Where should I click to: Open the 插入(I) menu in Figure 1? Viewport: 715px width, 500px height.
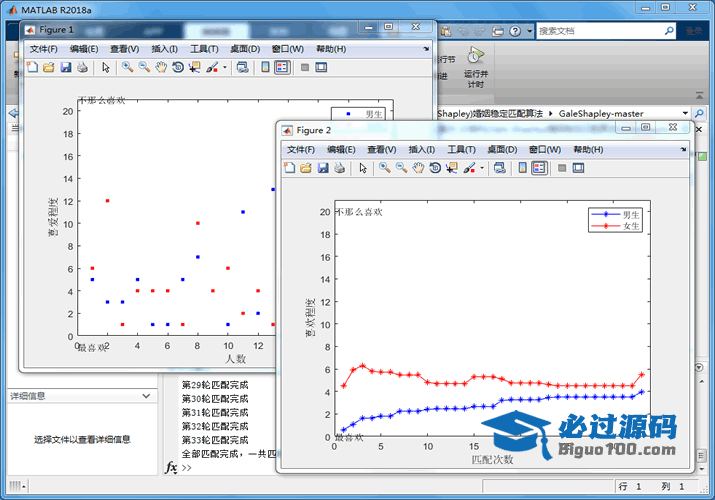click(164, 49)
